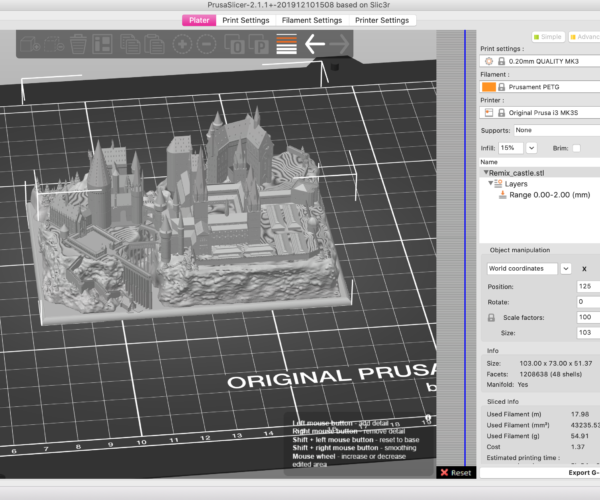Click the size value 103.00 x 73.00 x 51.37
The height and width of the screenshot is (500, 600).
tap(556, 363)
